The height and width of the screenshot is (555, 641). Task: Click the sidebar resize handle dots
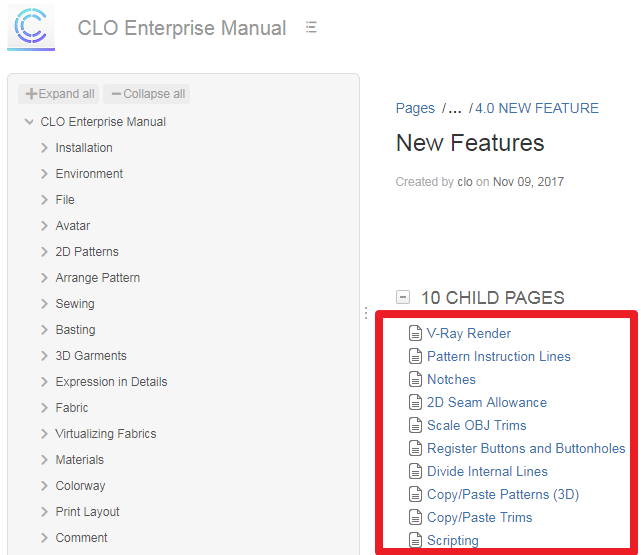[x=366, y=313]
